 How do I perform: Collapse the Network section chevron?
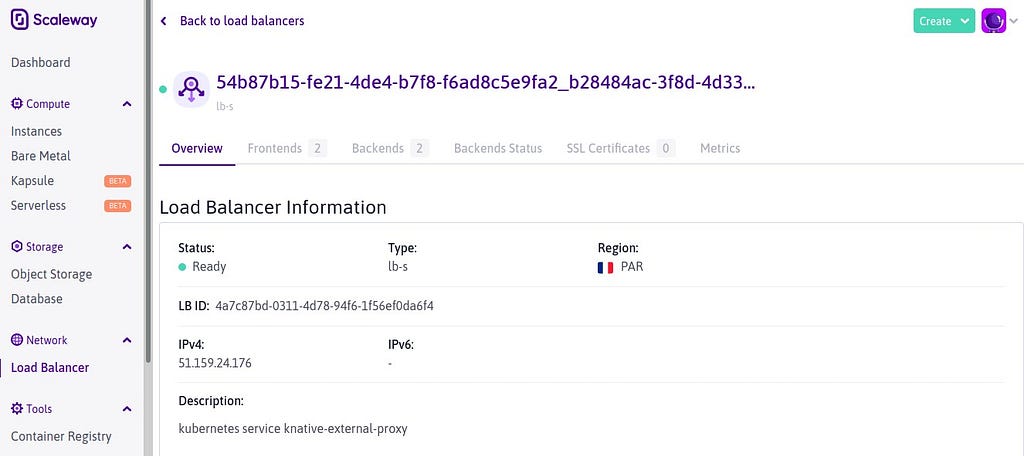point(127,340)
